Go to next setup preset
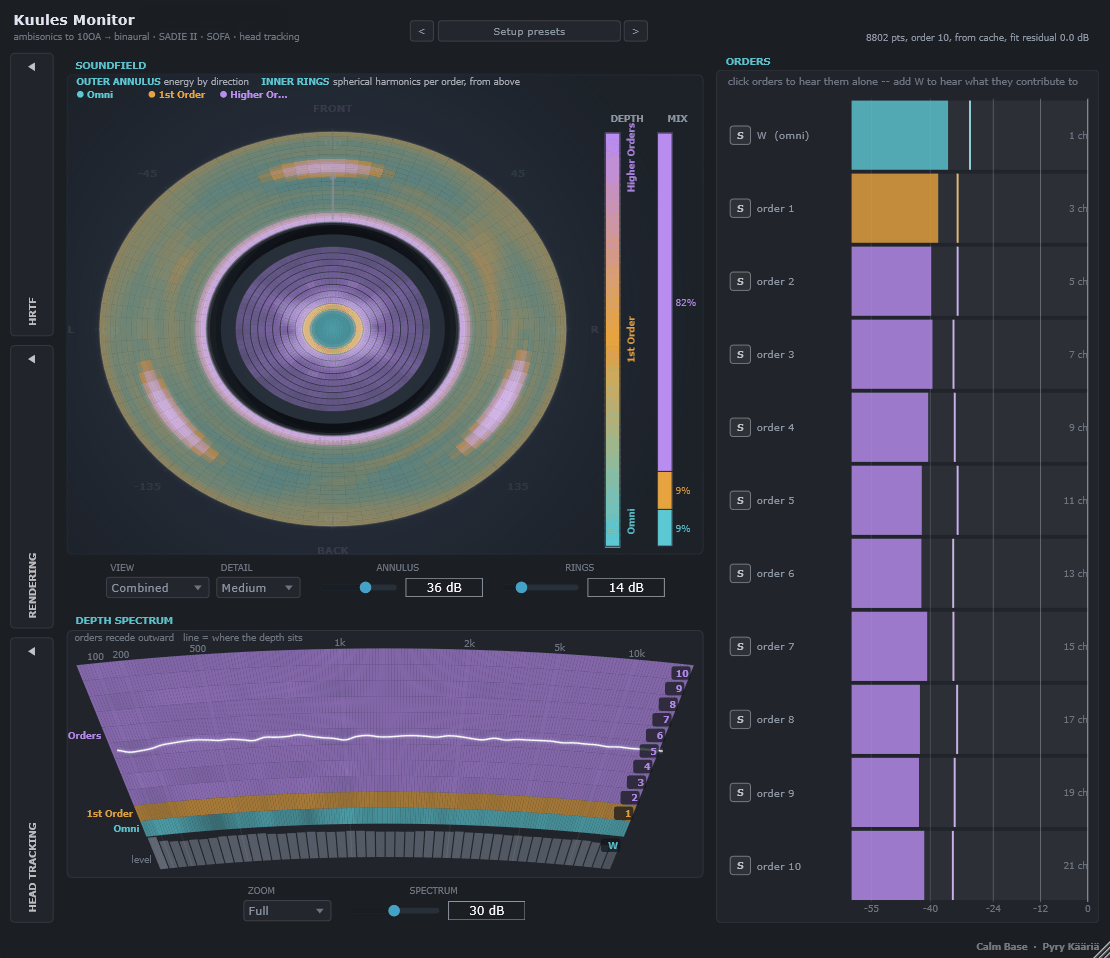Screen dimensions: 1110x958 [x=635, y=31]
